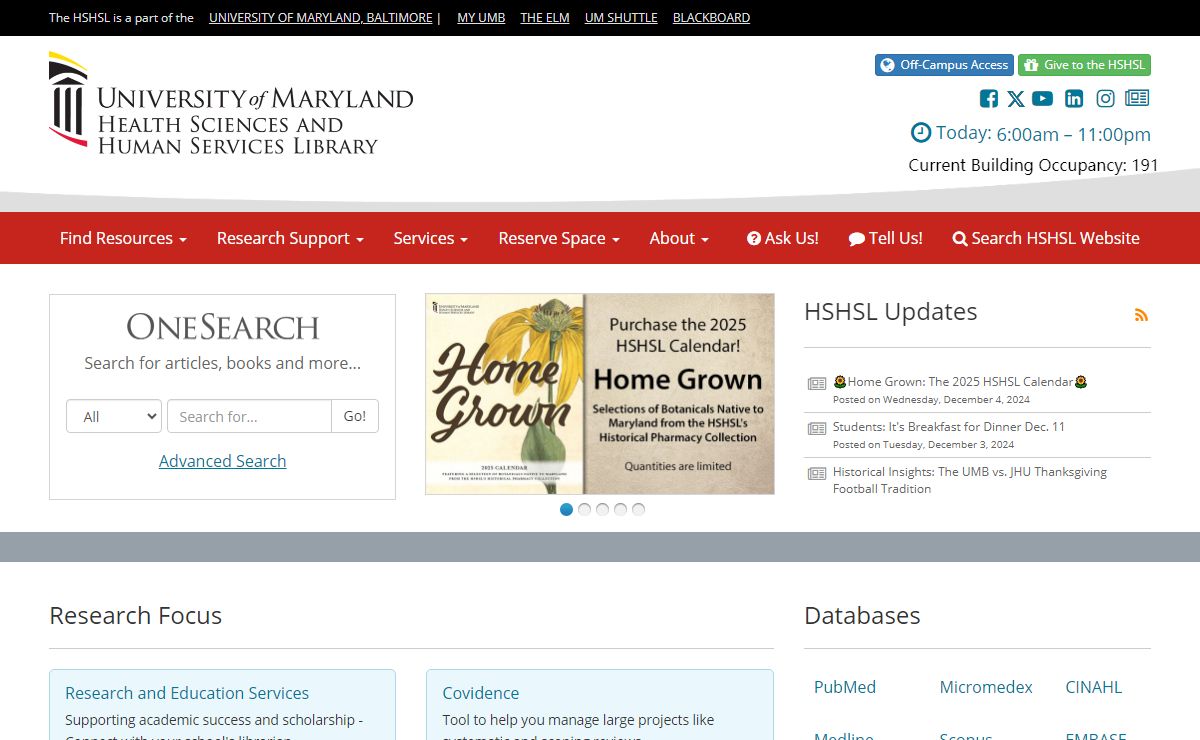The width and height of the screenshot is (1200, 740).
Task: Open Historical Insights Thanksgiving Football post
Action: 970,480
